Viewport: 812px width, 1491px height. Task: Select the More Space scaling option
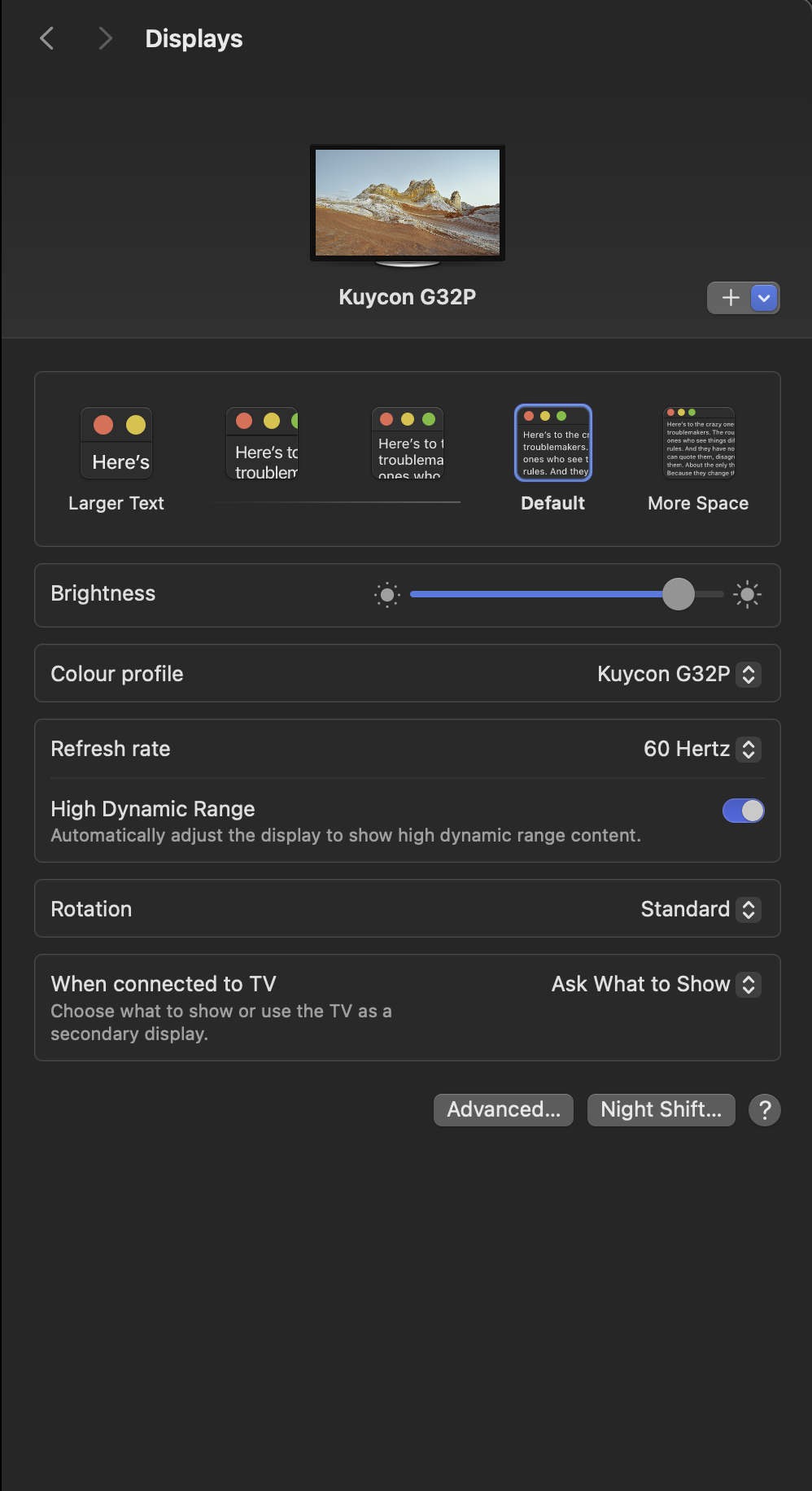(x=698, y=443)
